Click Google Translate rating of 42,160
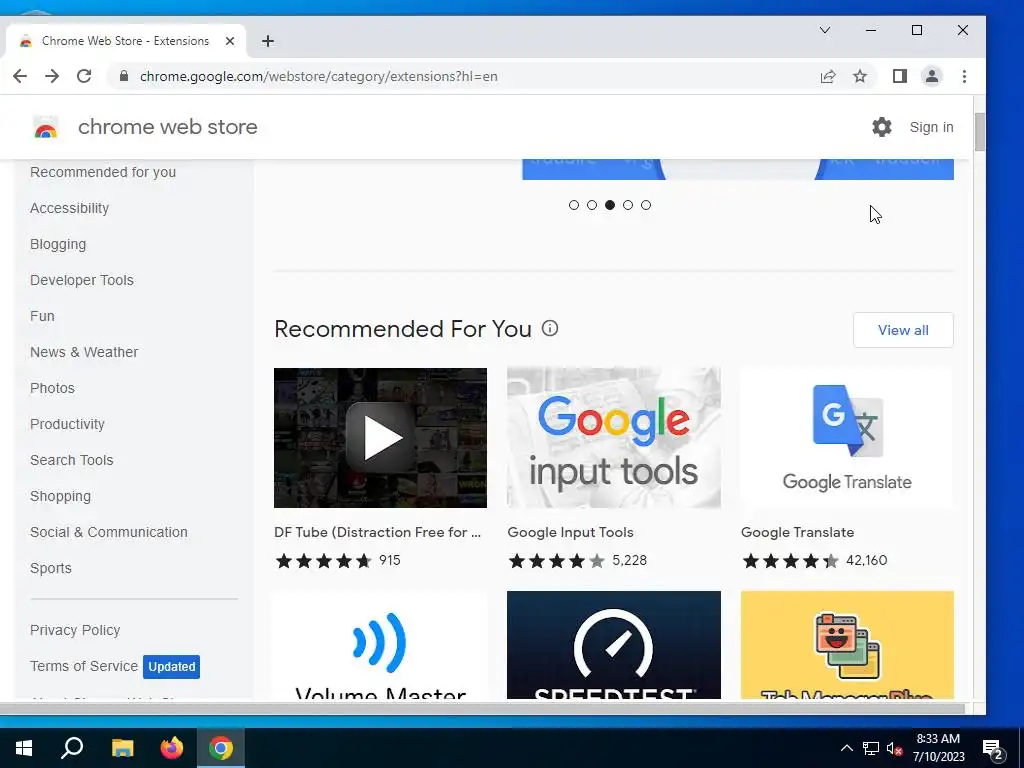 coord(814,560)
